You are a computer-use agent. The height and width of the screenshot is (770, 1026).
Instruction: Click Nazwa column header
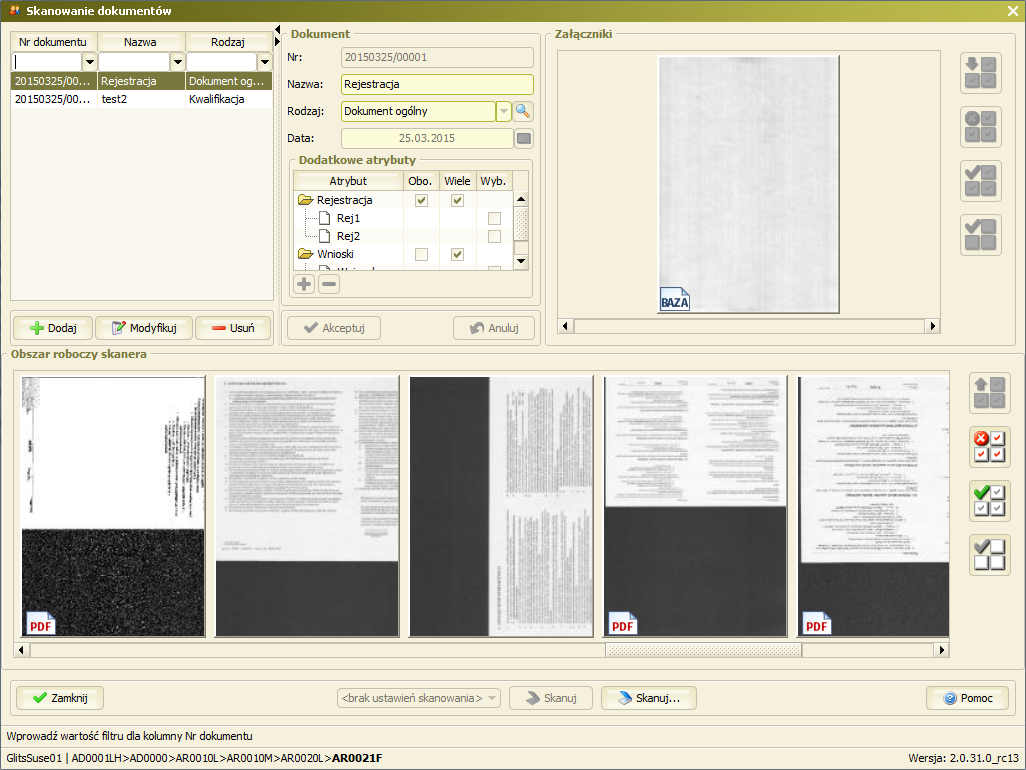pyautogui.click(x=141, y=42)
